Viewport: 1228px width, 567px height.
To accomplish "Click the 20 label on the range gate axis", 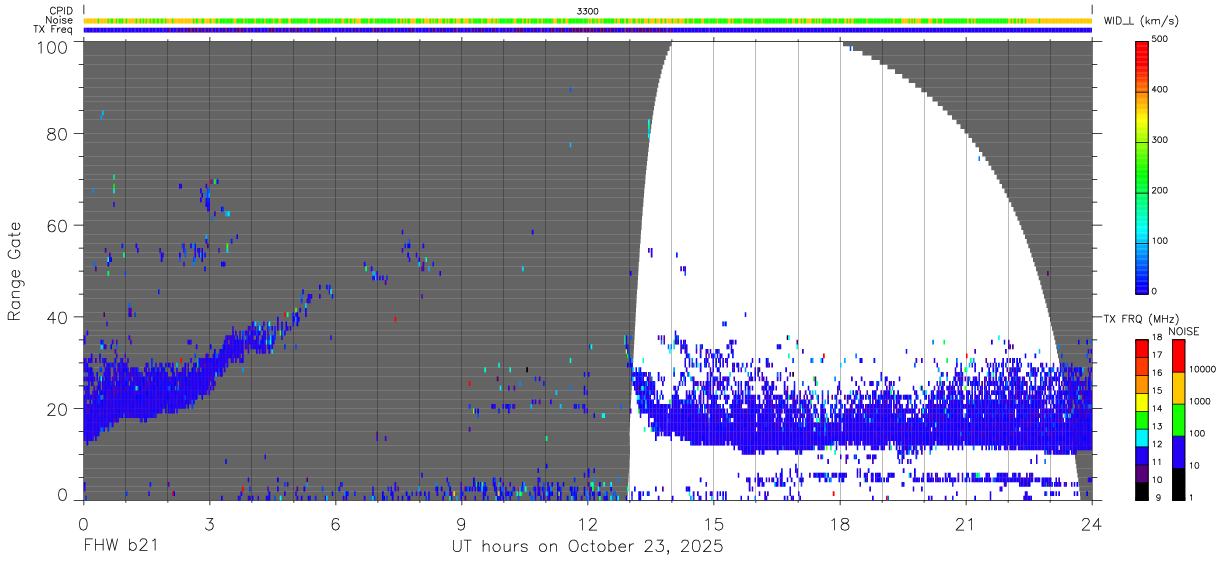I will click(x=57, y=409).
